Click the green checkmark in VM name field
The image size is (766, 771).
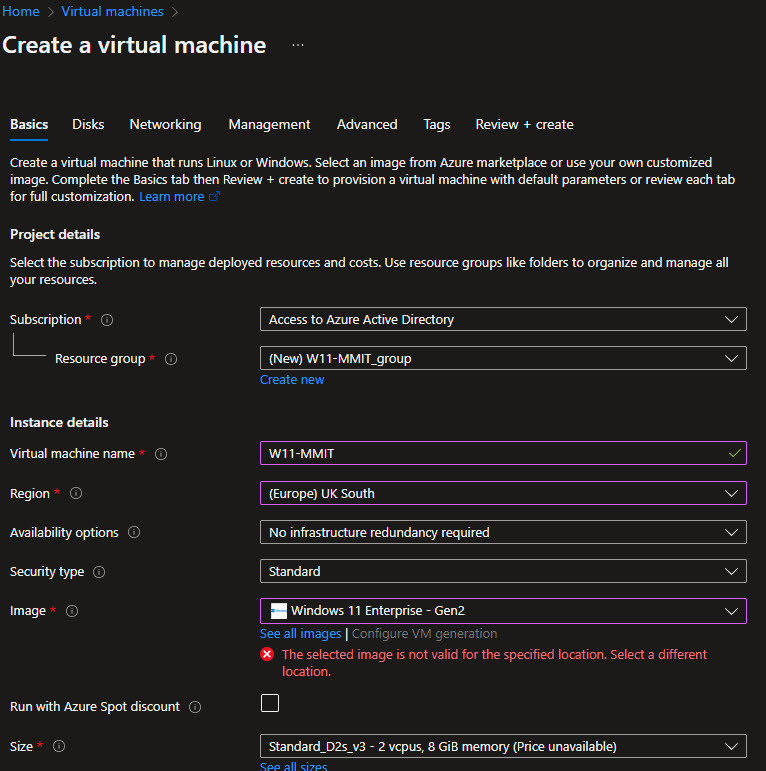tap(735, 453)
